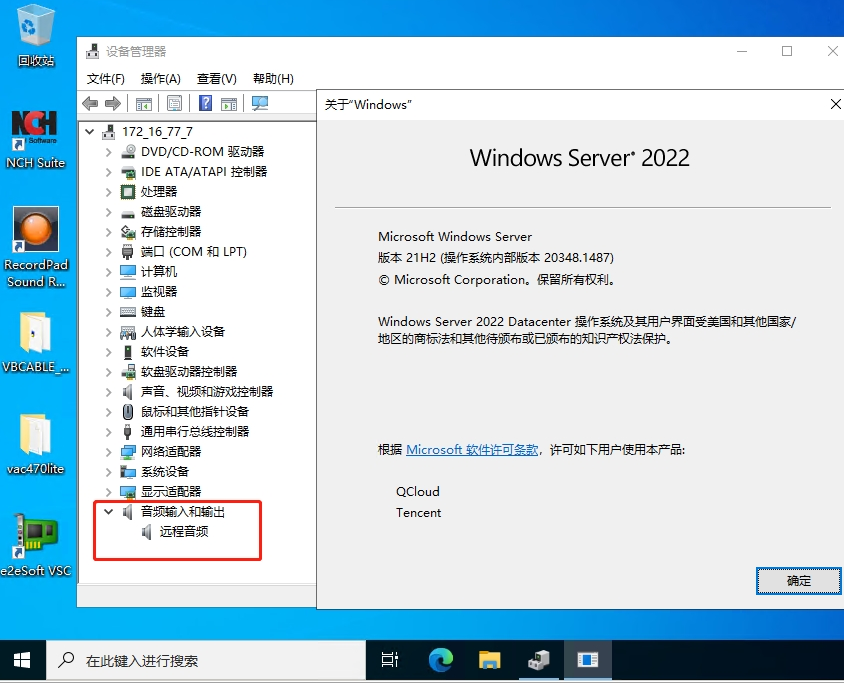Open the vac470lite folder on desktop
This screenshot has height=683, width=844.
tap(36, 445)
